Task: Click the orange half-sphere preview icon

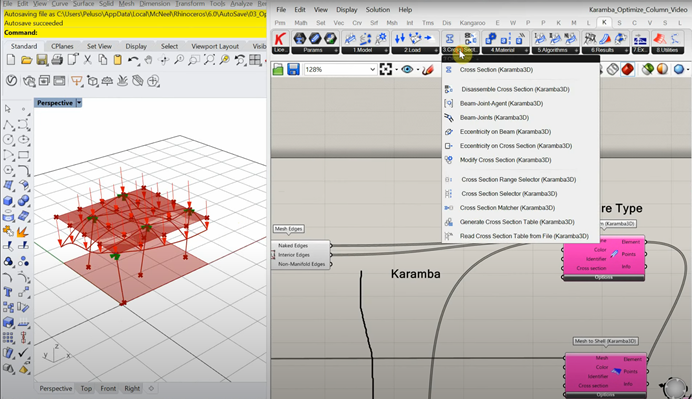Action: 662,69
